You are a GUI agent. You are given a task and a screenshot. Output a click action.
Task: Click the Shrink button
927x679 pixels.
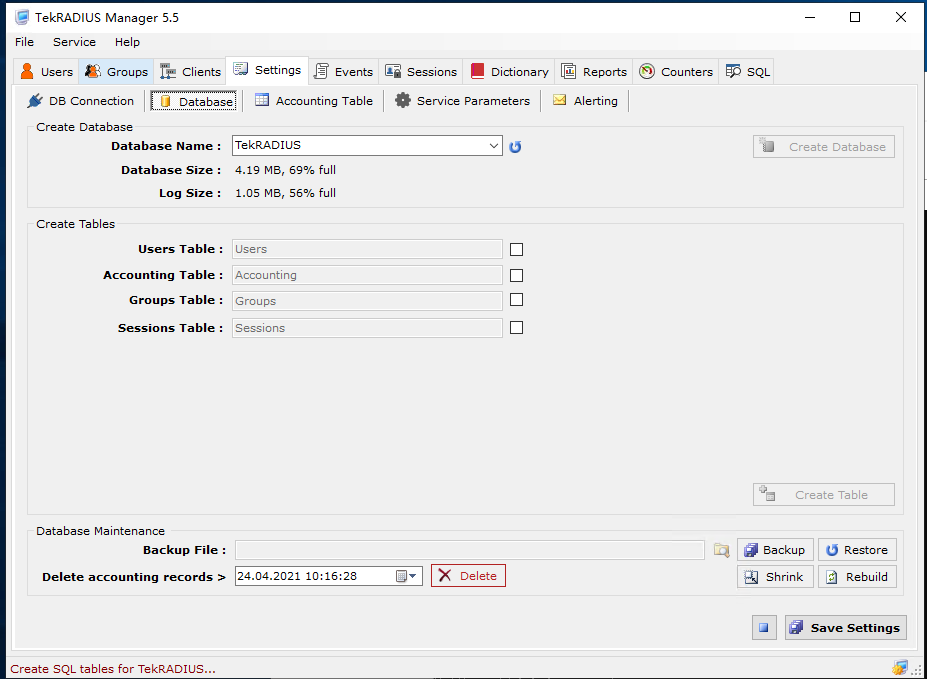pos(775,577)
